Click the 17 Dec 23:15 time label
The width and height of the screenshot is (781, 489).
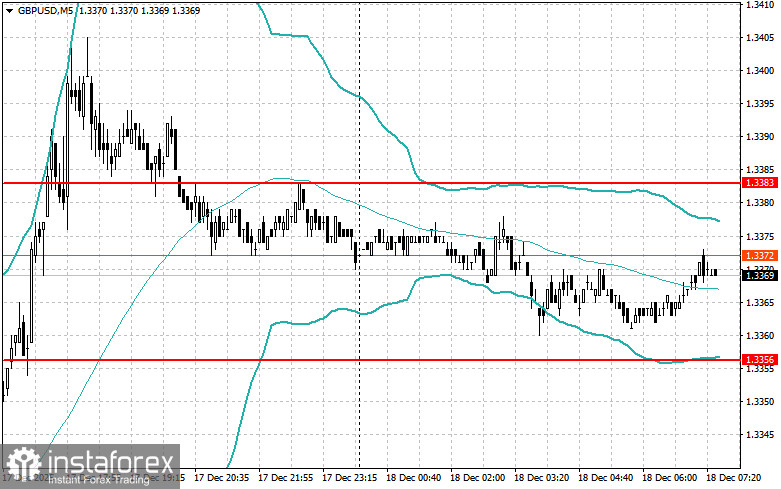(350, 478)
